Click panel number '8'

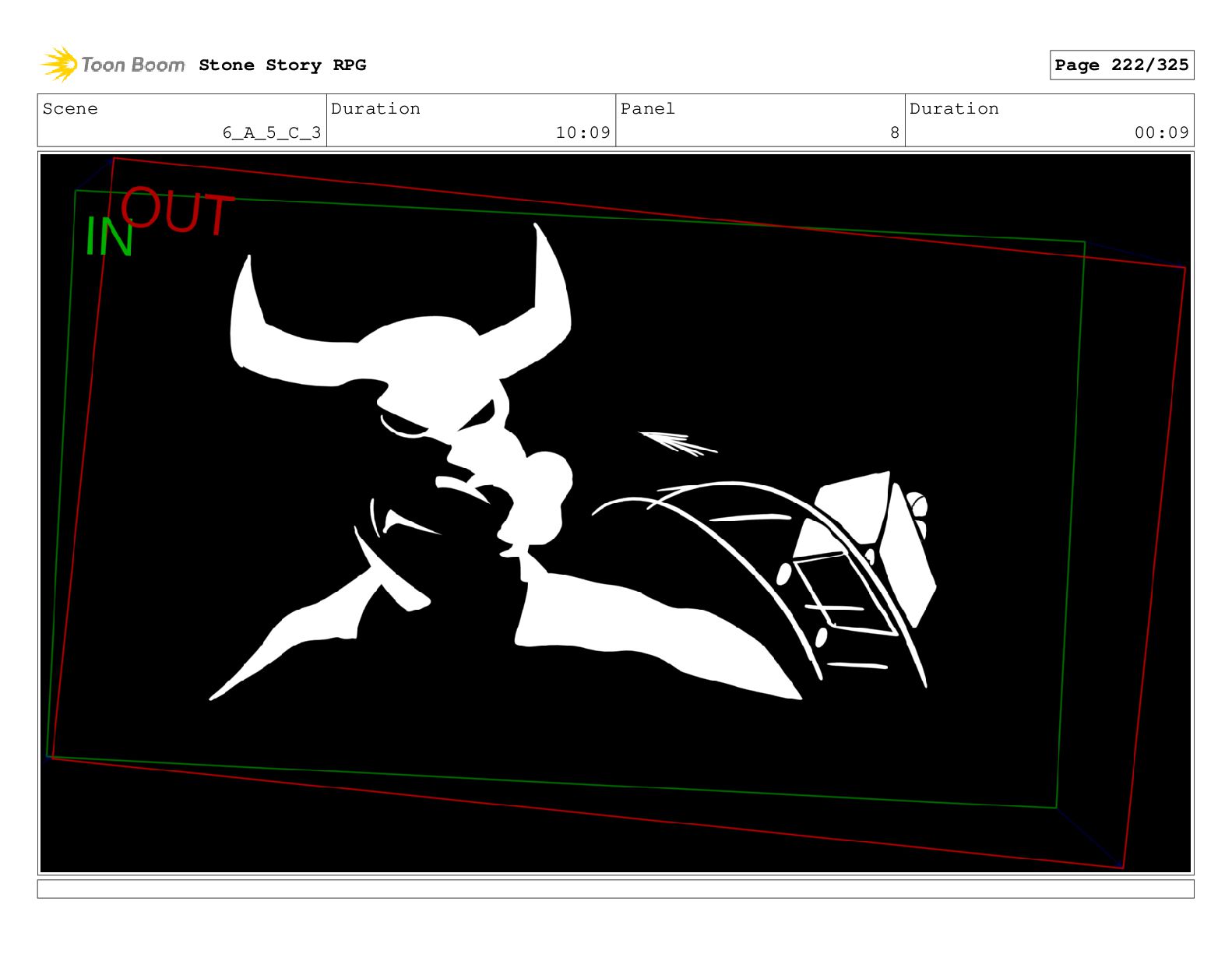tap(895, 132)
